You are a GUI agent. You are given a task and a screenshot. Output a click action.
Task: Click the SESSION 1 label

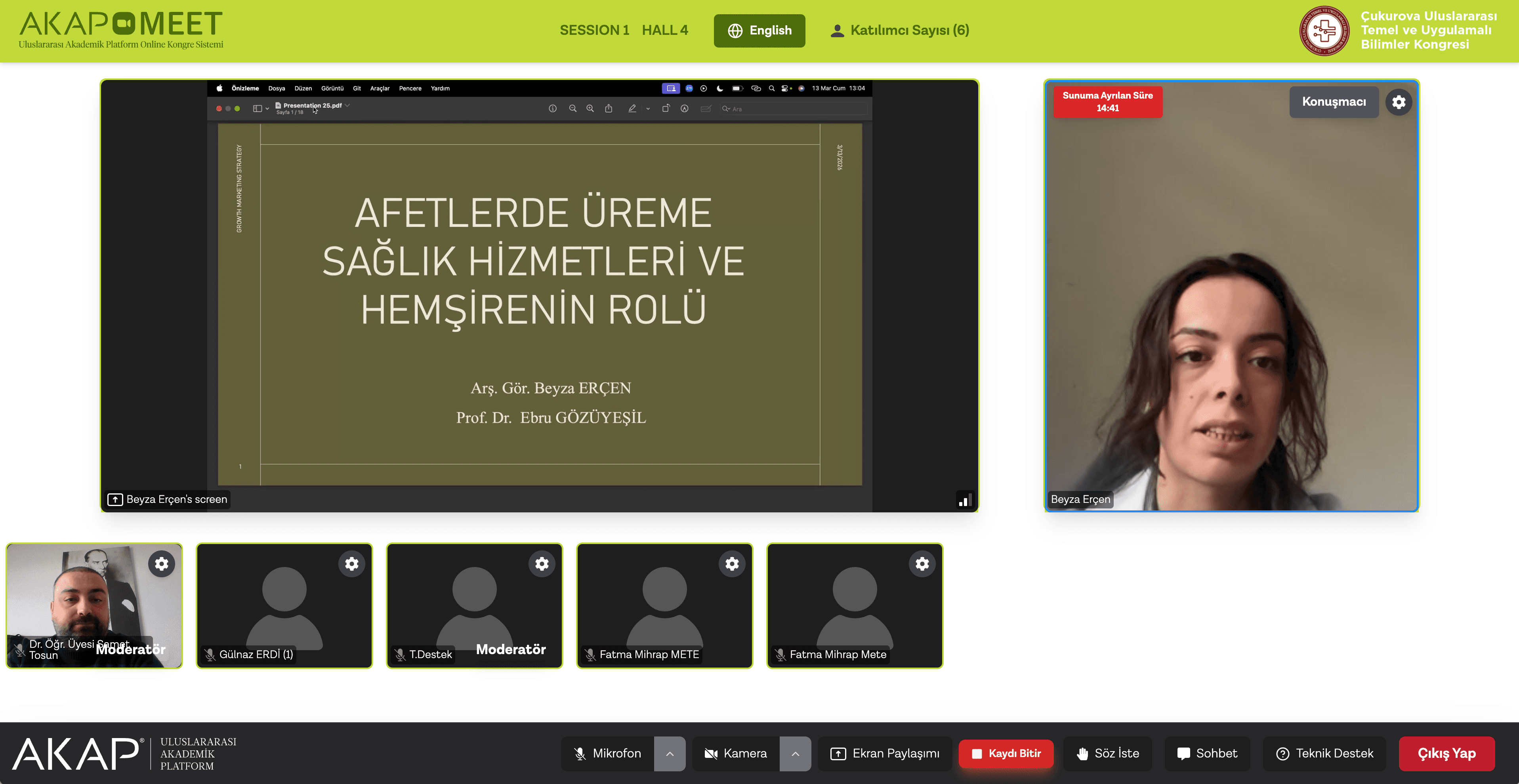point(594,30)
